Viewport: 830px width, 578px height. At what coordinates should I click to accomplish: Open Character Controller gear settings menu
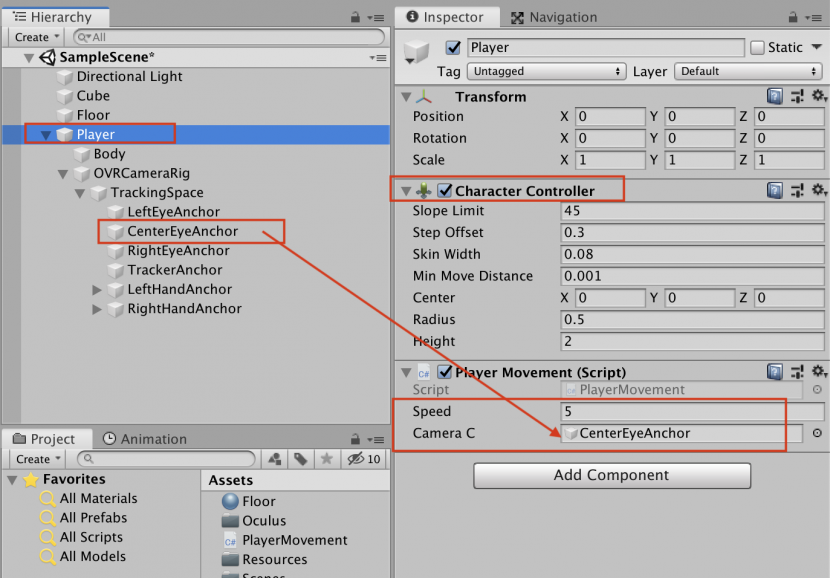[x=819, y=190]
